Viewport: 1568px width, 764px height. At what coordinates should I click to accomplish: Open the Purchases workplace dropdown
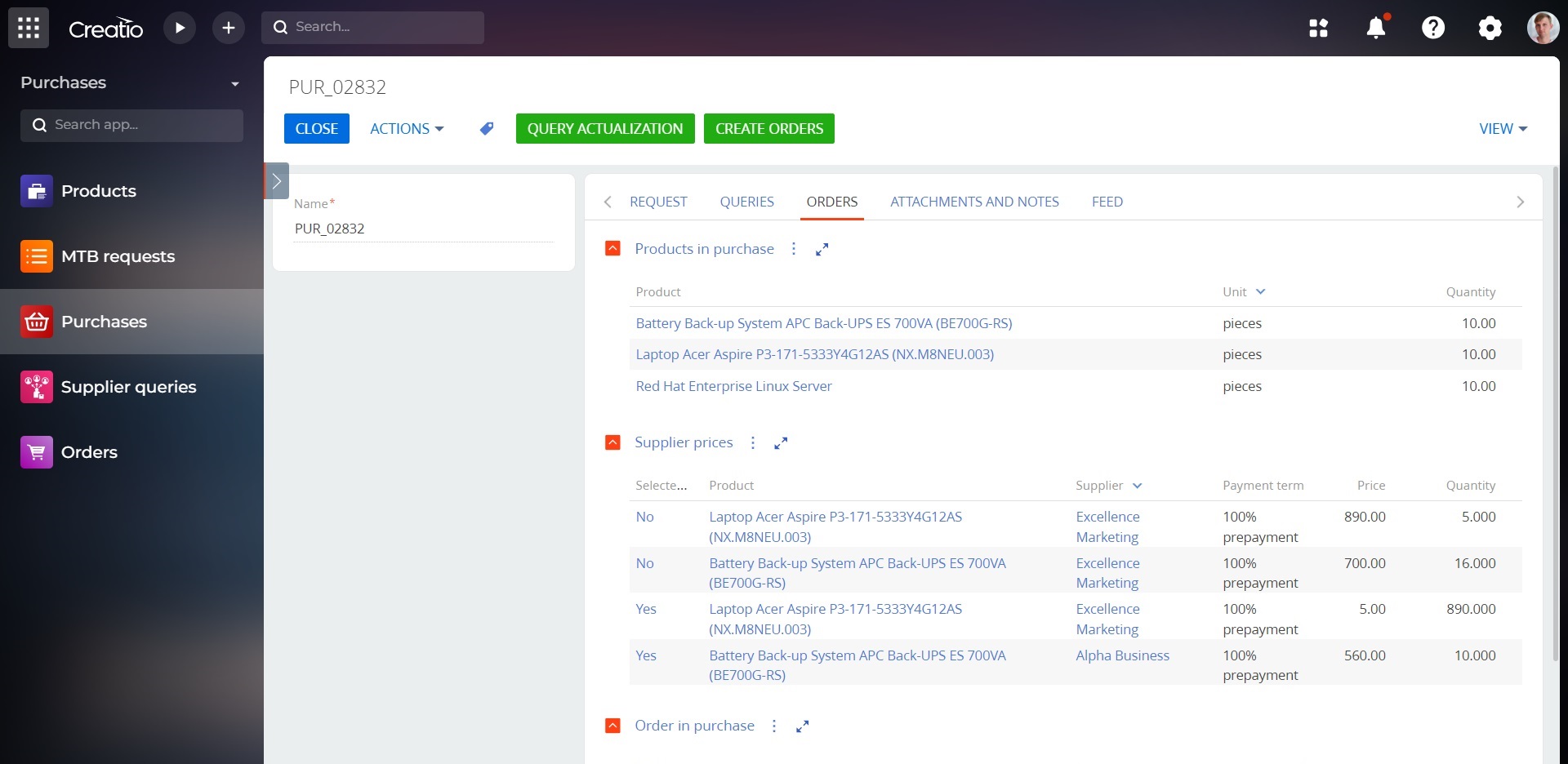(235, 83)
